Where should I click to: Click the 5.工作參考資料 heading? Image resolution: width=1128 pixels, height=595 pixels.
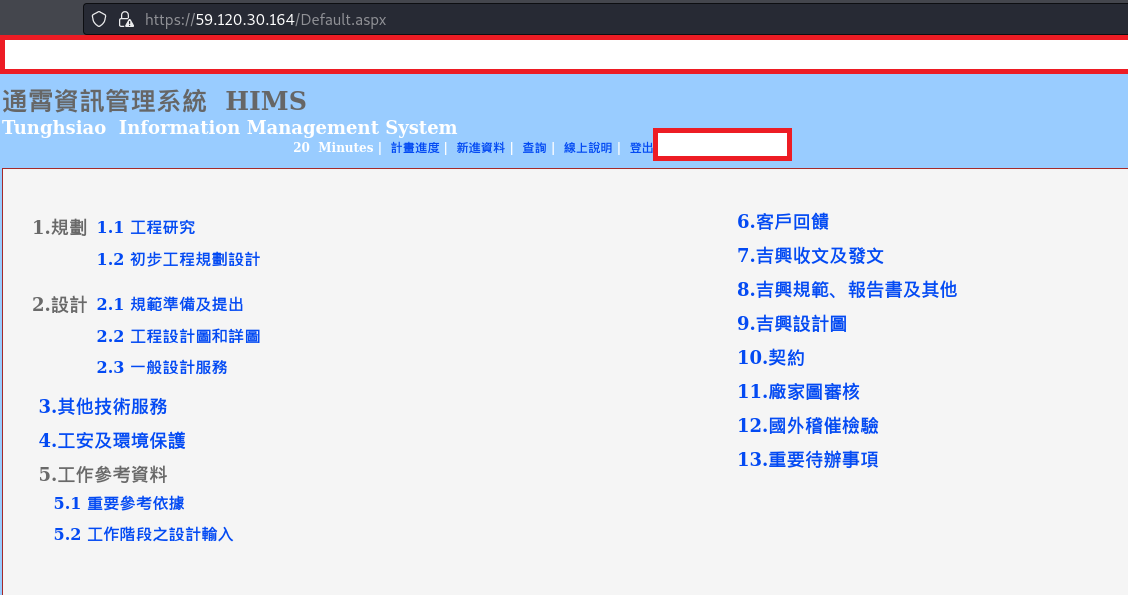click(x=103, y=474)
